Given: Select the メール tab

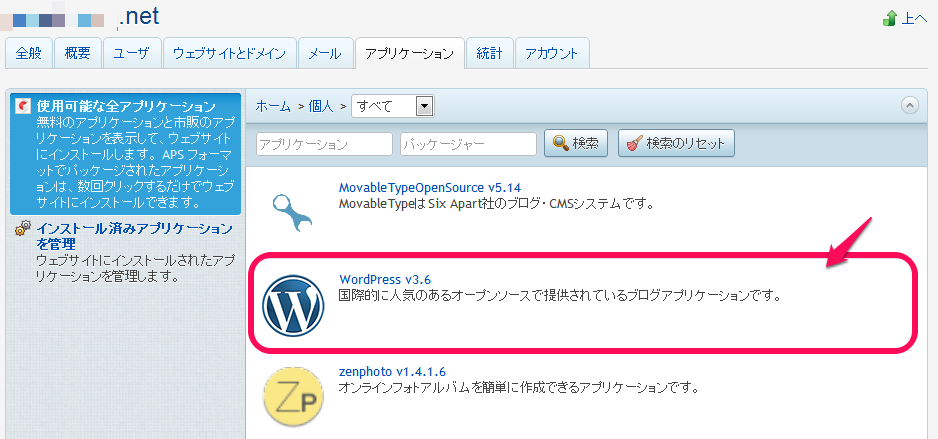Looking at the screenshot, I should (325, 53).
